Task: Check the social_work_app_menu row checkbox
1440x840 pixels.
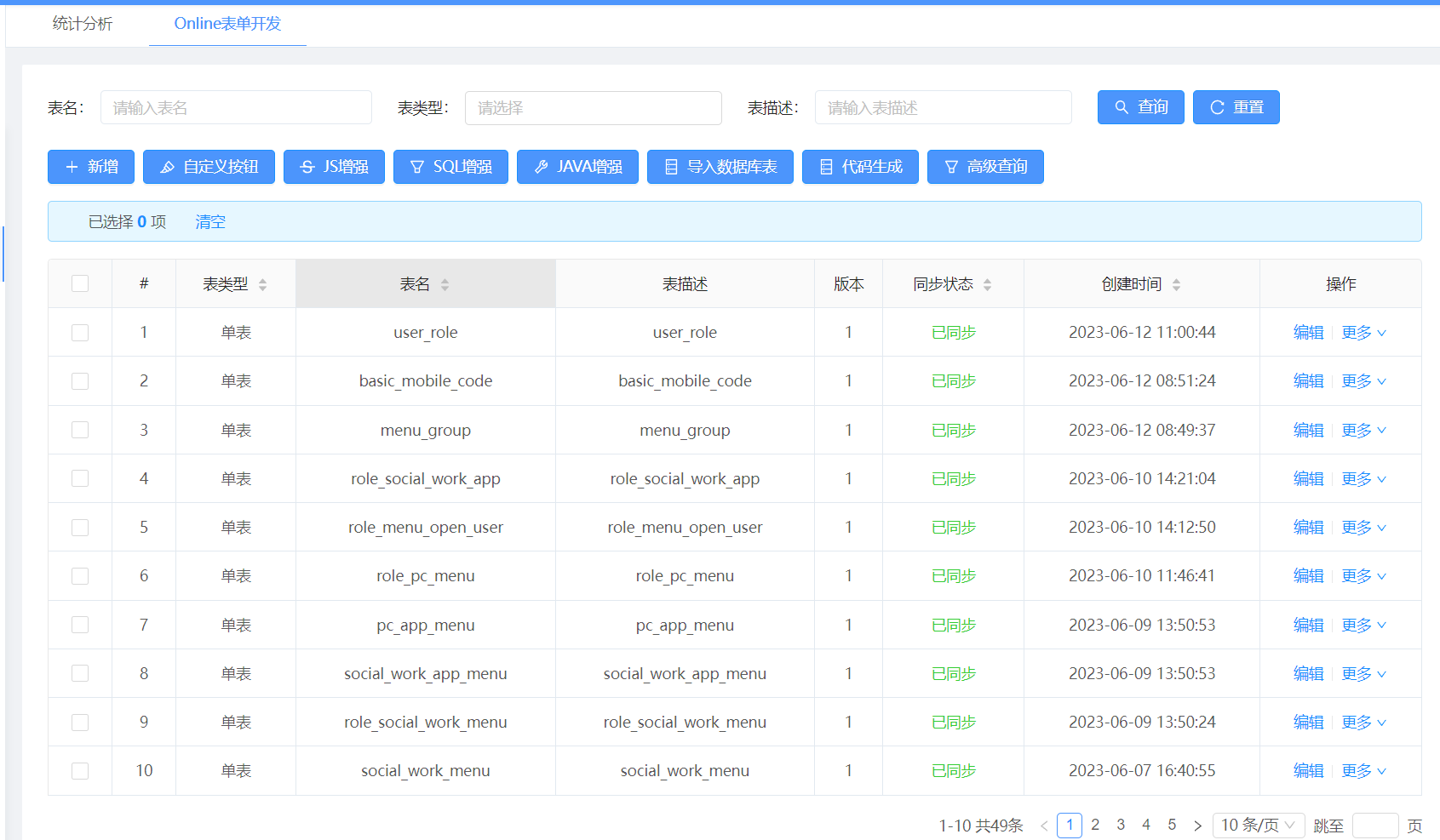Action: click(80, 673)
